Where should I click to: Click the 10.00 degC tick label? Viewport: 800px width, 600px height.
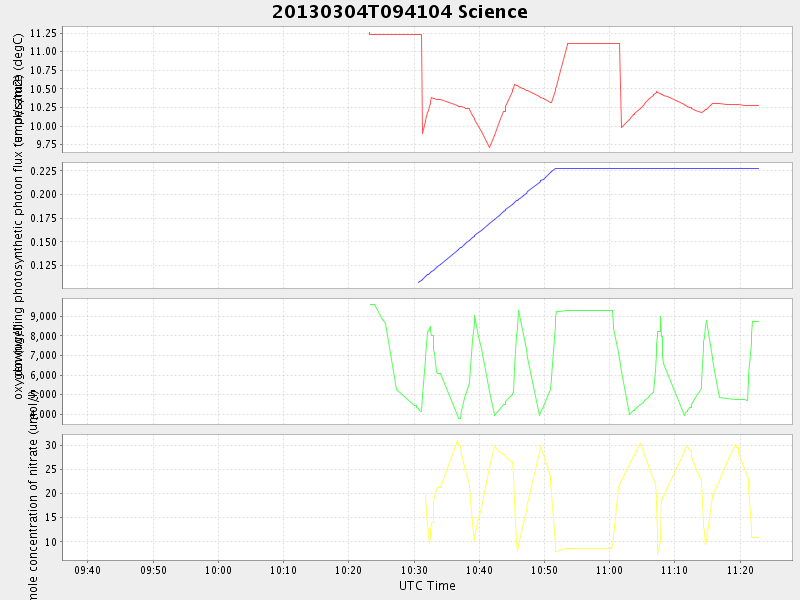(x=43, y=127)
